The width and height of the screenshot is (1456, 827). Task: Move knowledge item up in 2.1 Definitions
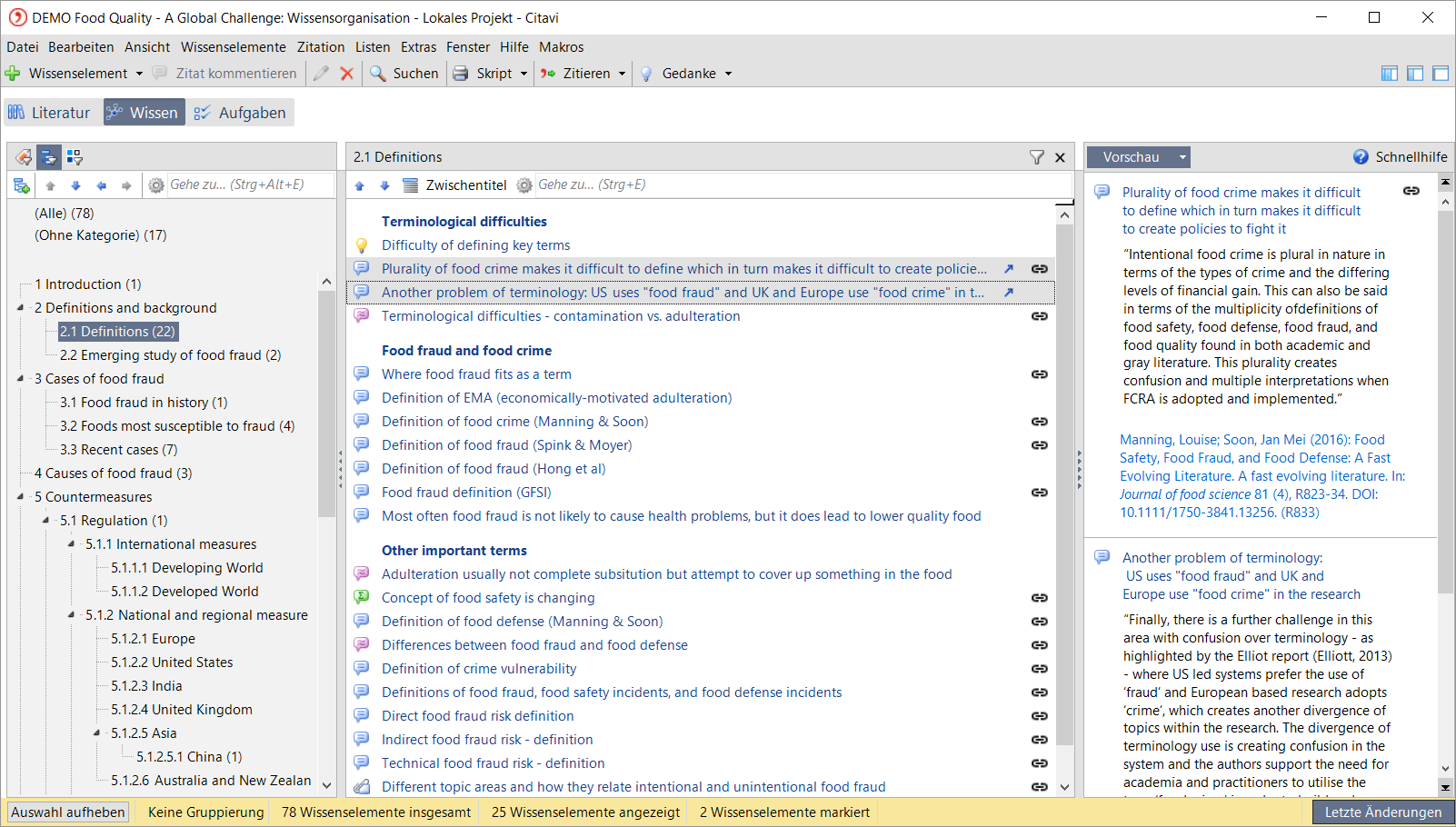[360, 185]
